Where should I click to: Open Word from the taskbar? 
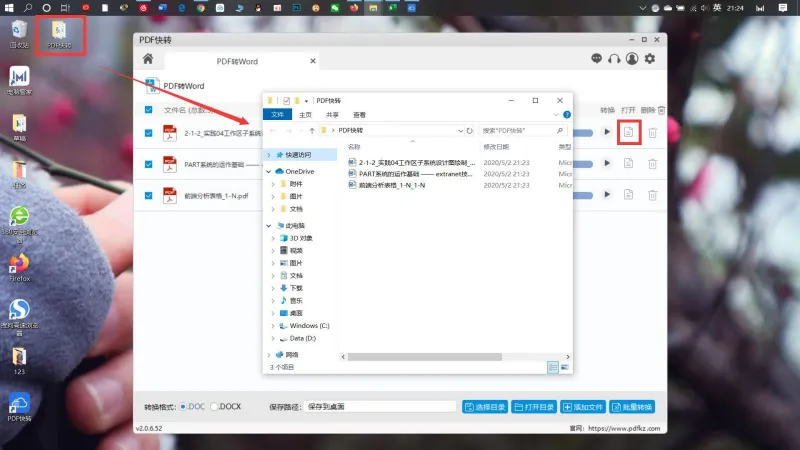[x=162, y=8]
